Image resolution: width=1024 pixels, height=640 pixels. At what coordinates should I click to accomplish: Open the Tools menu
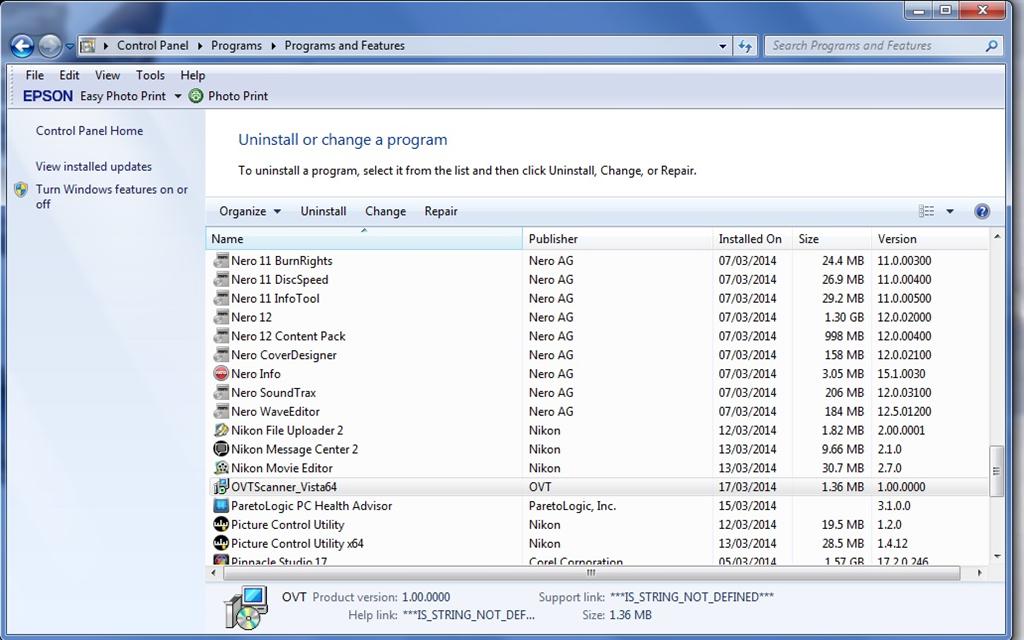coord(150,75)
